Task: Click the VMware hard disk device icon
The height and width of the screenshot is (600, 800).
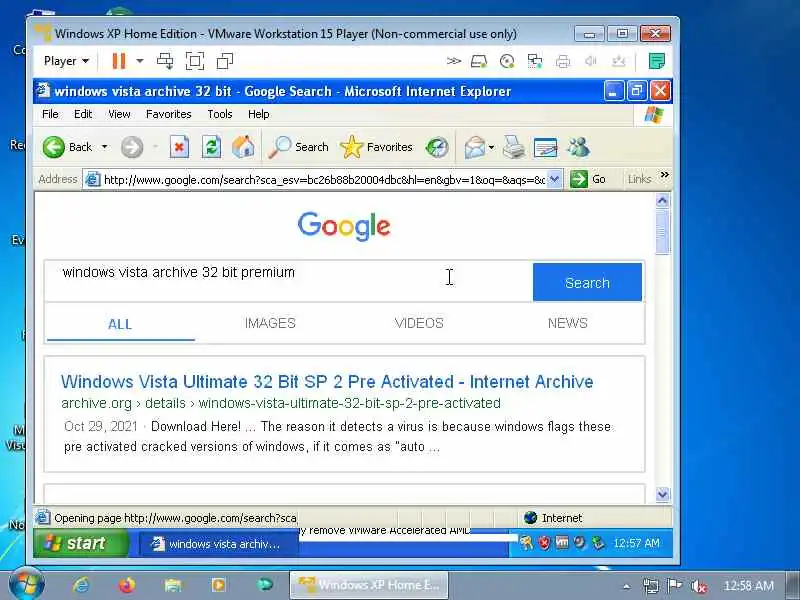Action: pyautogui.click(x=479, y=62)
